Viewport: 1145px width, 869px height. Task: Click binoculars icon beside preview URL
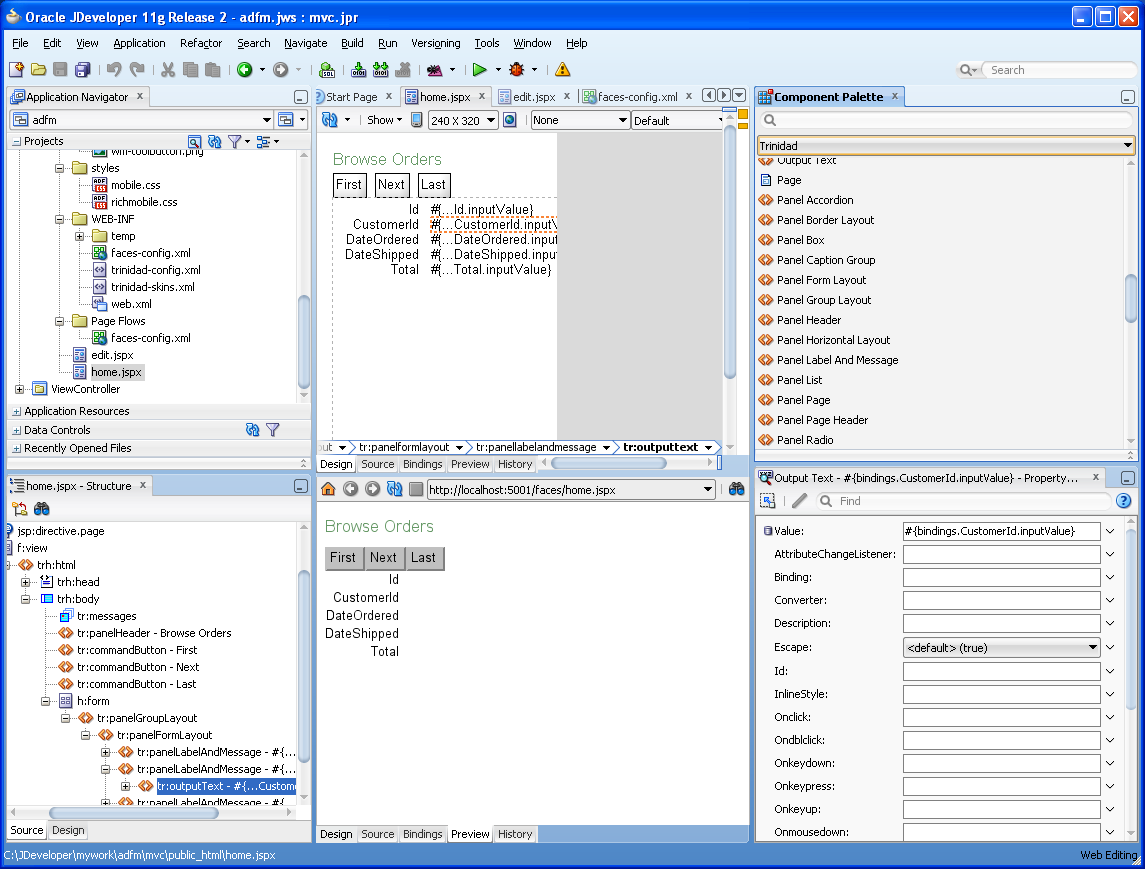[737, 489]
